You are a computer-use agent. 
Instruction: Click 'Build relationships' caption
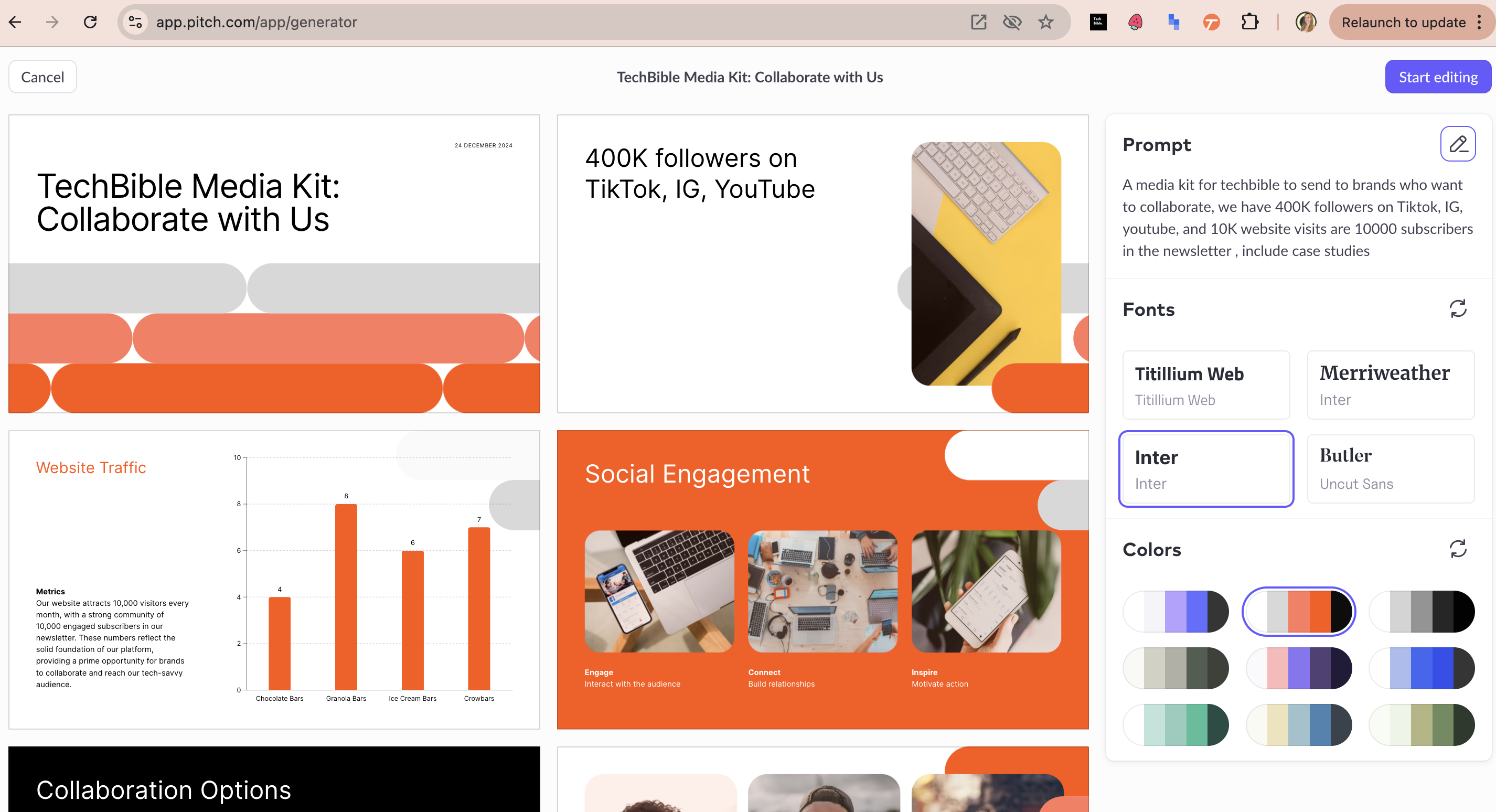[781, 684]
